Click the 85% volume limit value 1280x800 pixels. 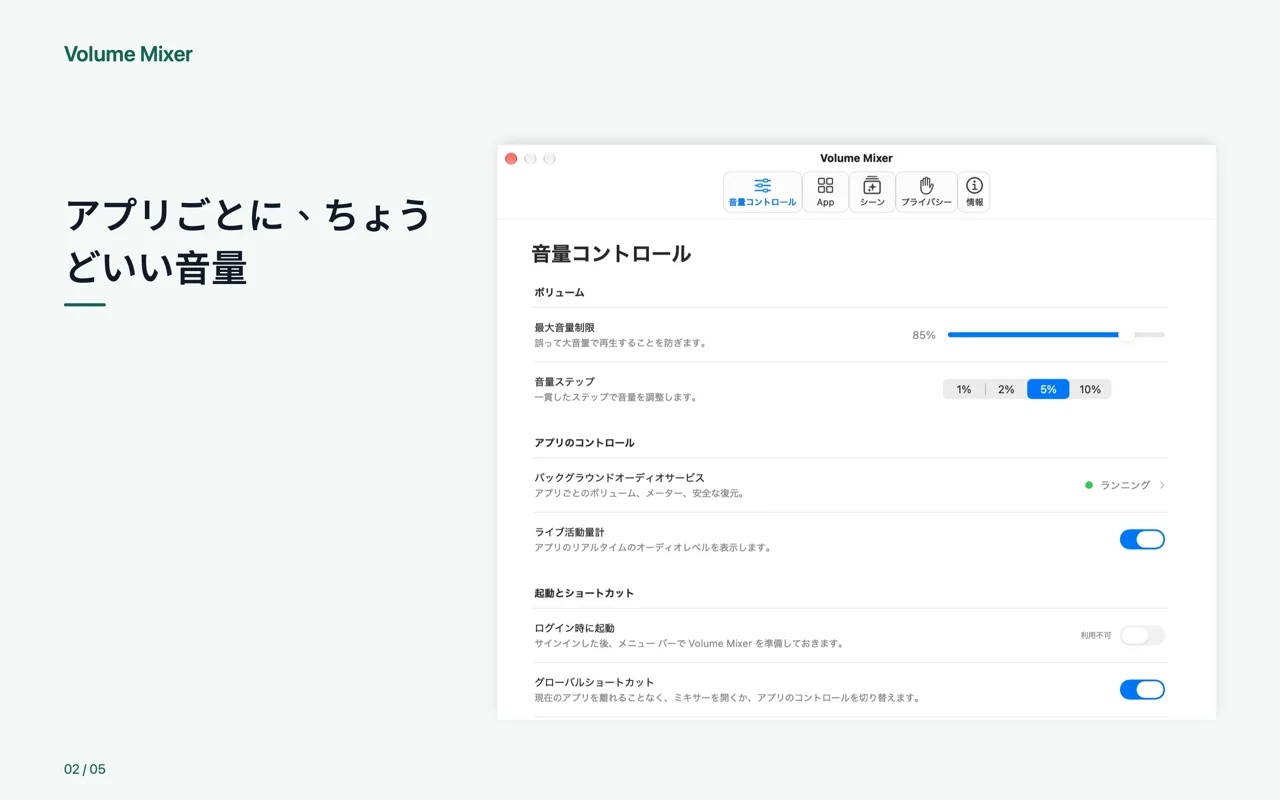pyautogui.click(x=924, y=335)
